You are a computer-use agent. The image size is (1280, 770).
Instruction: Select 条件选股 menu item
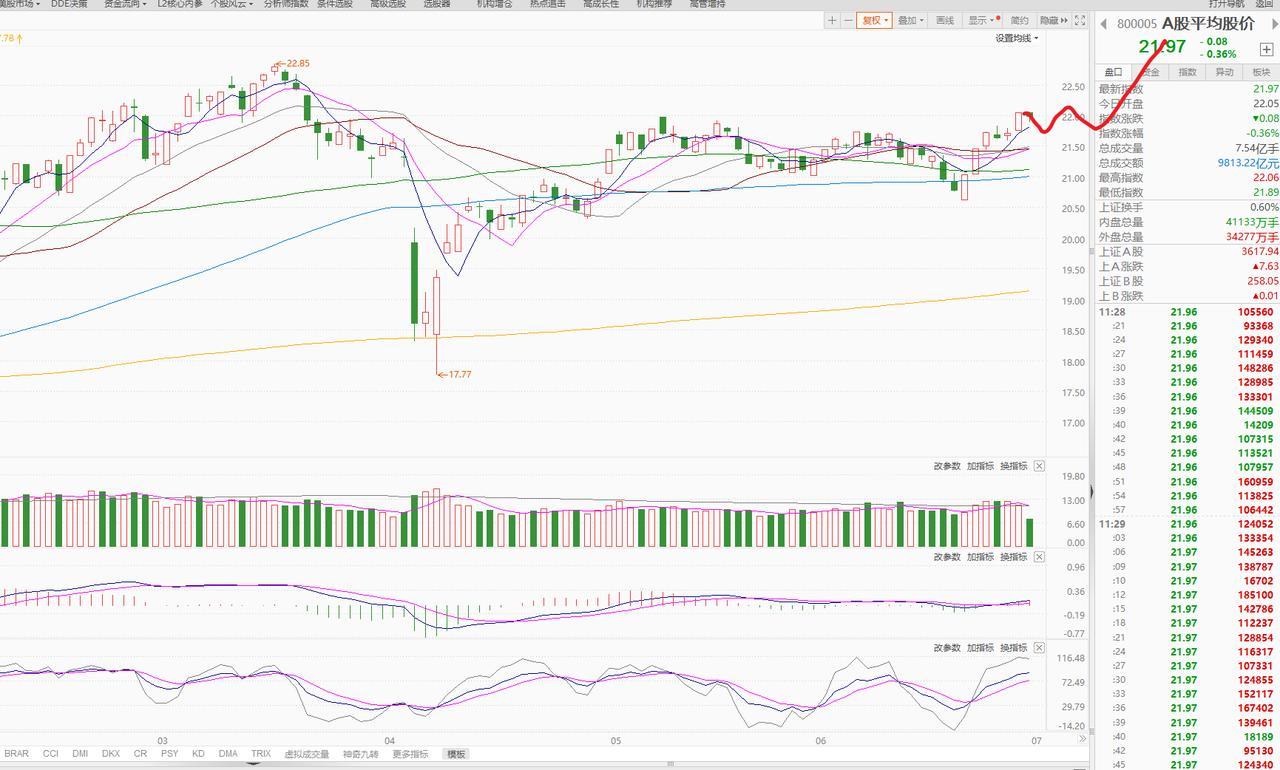(x=335, y=4)
